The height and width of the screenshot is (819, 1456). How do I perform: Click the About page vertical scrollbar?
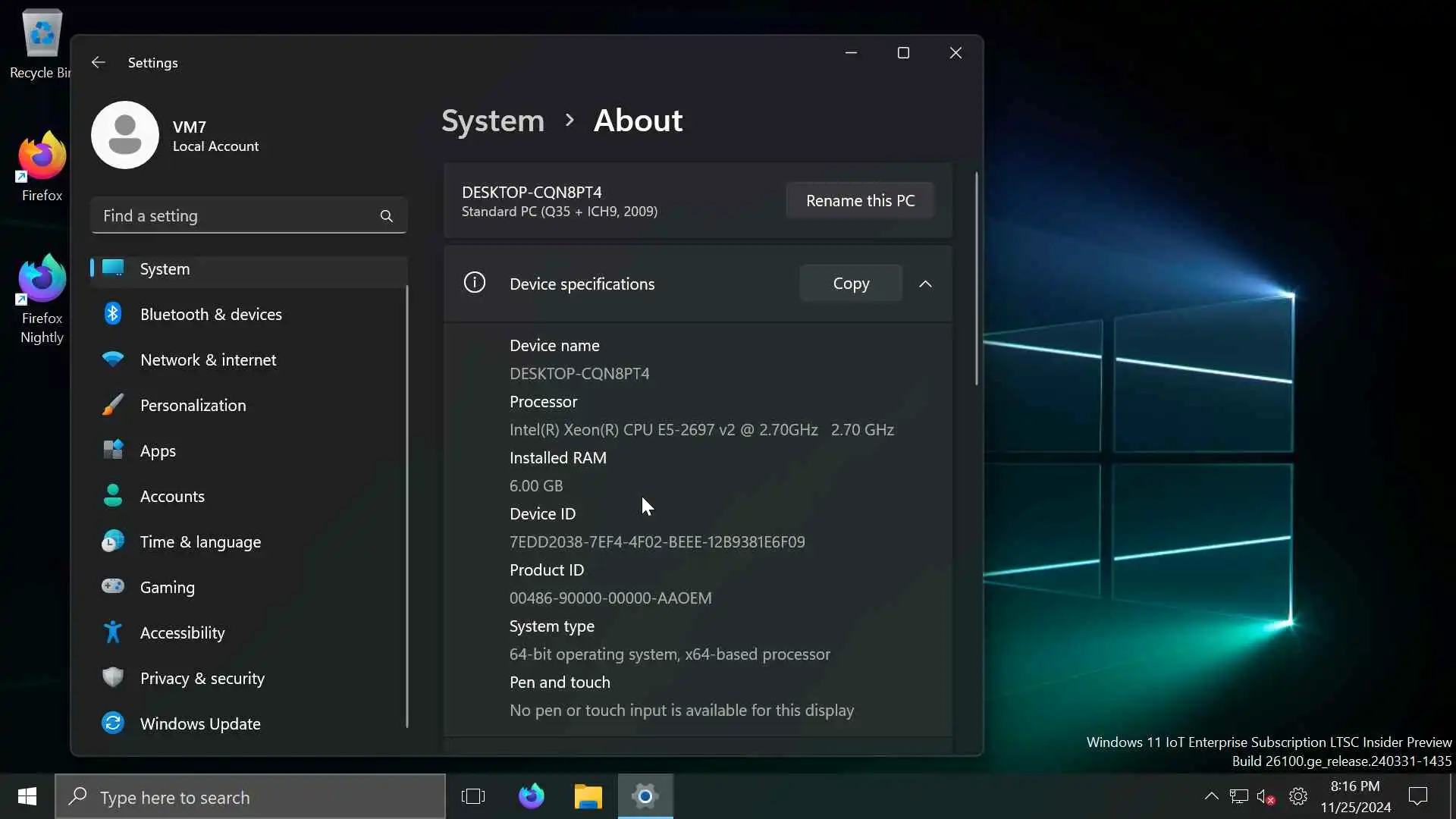pyautogui.click(x=976, y=279)
